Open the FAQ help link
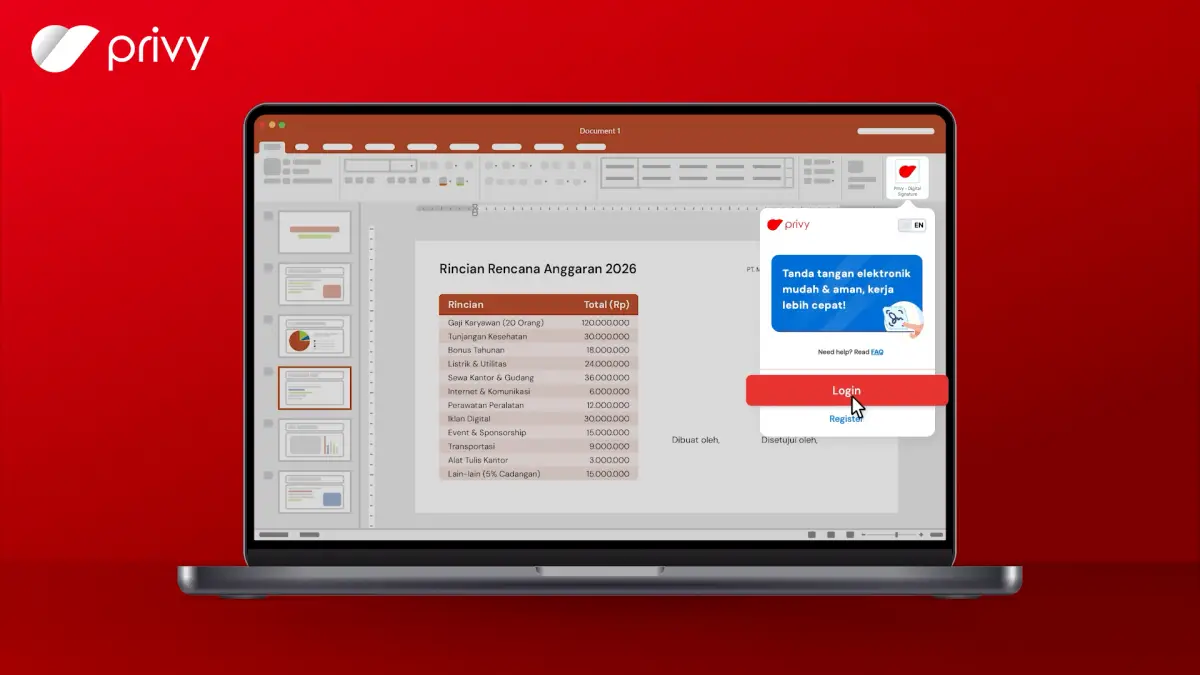This screenshot has height=675, width=1200. pyautogui.click(x=877, y=352)
